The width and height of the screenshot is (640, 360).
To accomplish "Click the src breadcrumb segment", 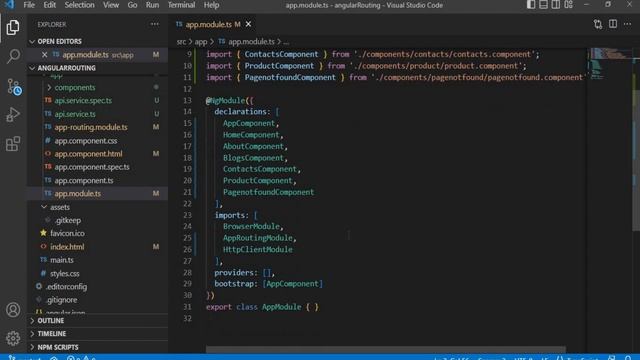I will tap(181, 42).
